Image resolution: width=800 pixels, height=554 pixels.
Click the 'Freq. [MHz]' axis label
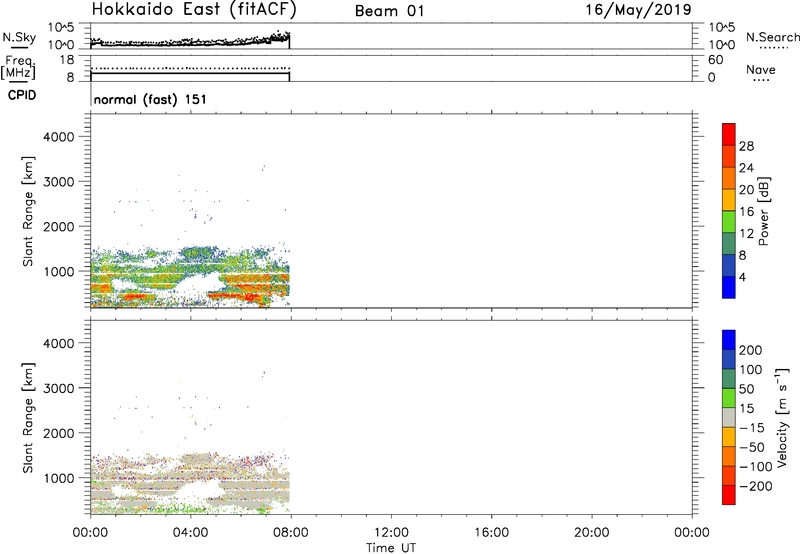click(19, 67)
